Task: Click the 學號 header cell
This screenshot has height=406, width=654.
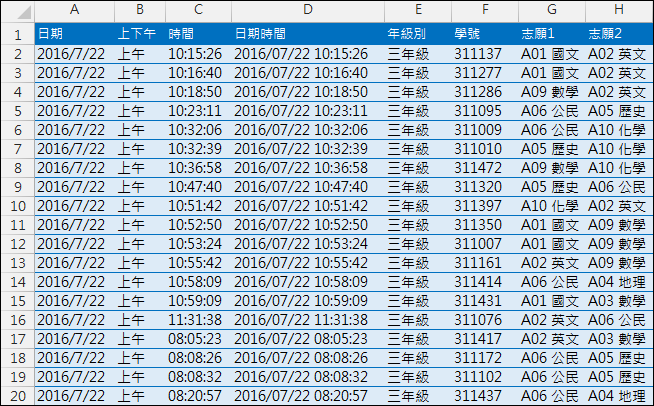Action: (485, 34)
